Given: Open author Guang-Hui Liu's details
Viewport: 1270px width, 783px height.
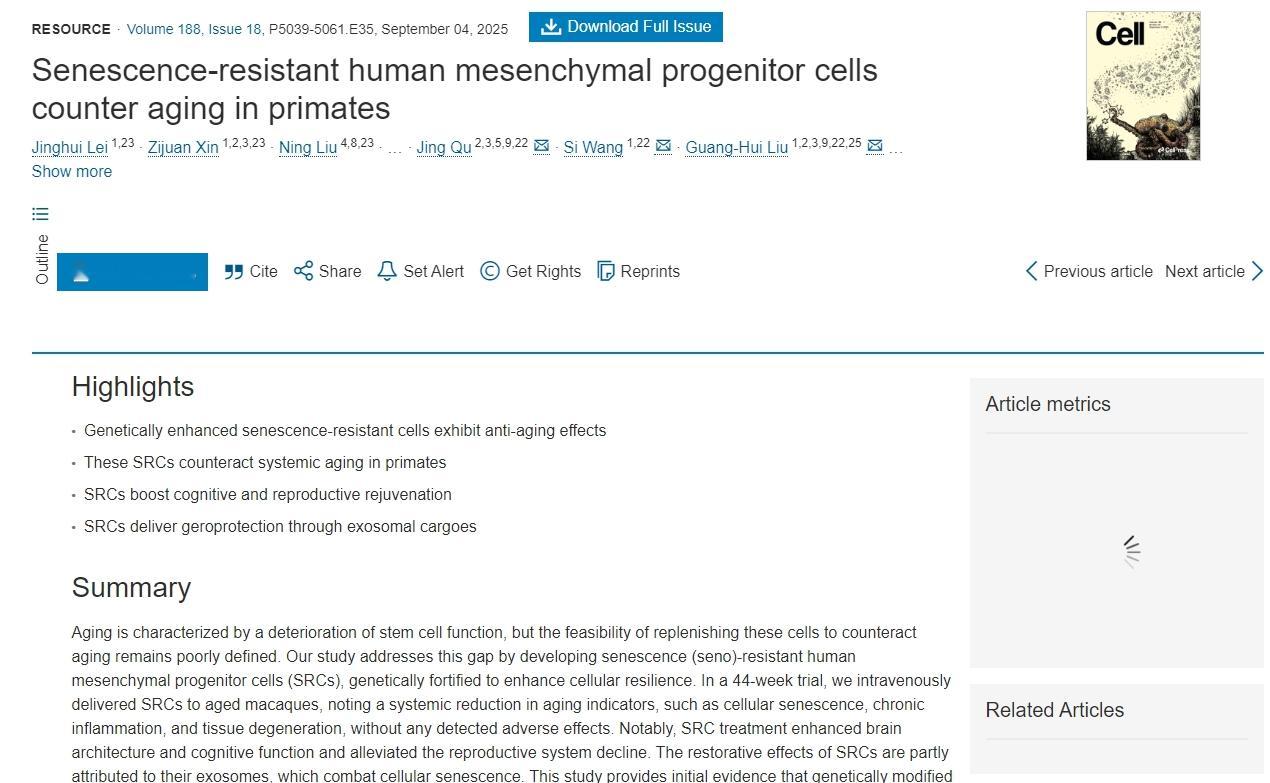Looking at the screenshot, I should [x=737, y=148].
